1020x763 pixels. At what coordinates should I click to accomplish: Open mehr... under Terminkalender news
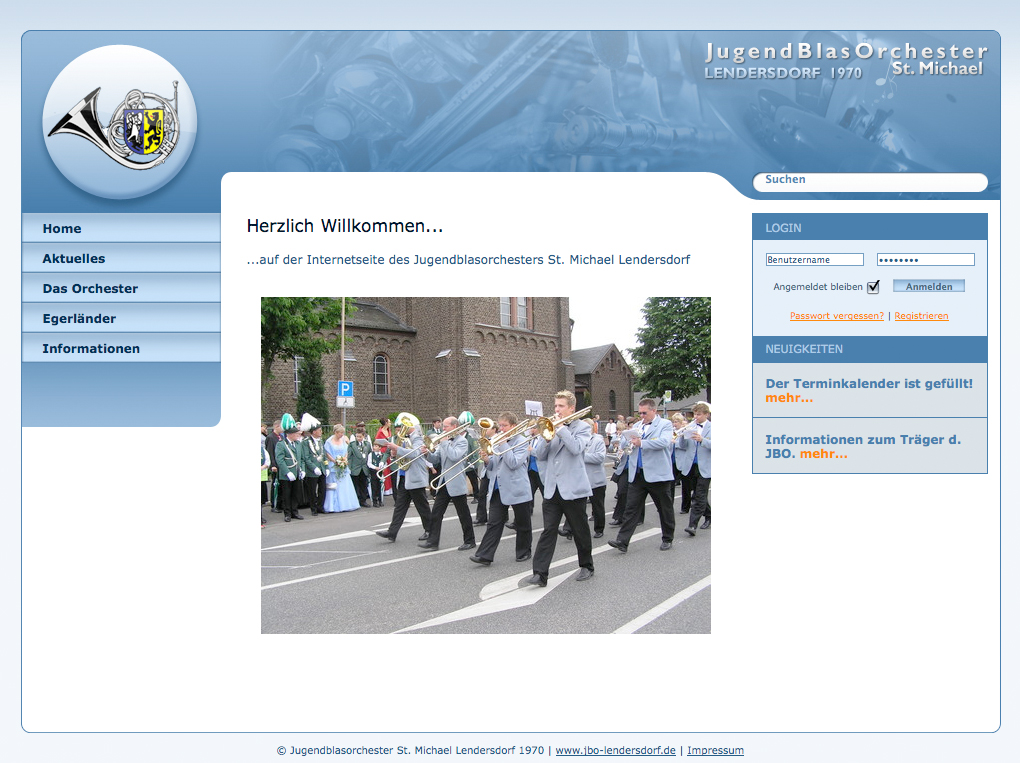pyautogui.click(x=789, y=398)
